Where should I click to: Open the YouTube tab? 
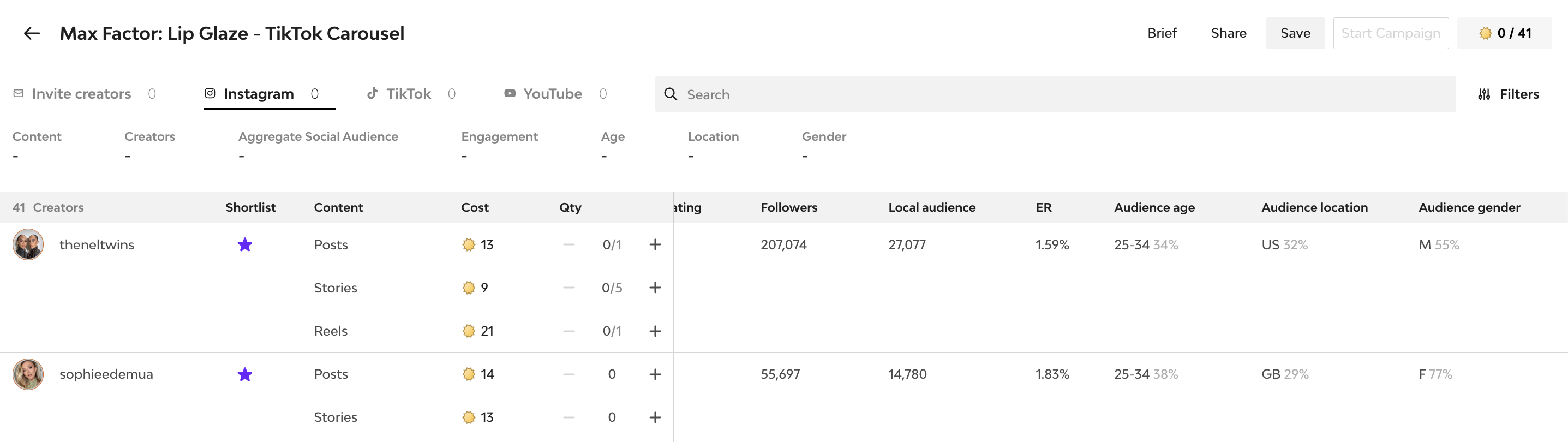coord(555,94)
